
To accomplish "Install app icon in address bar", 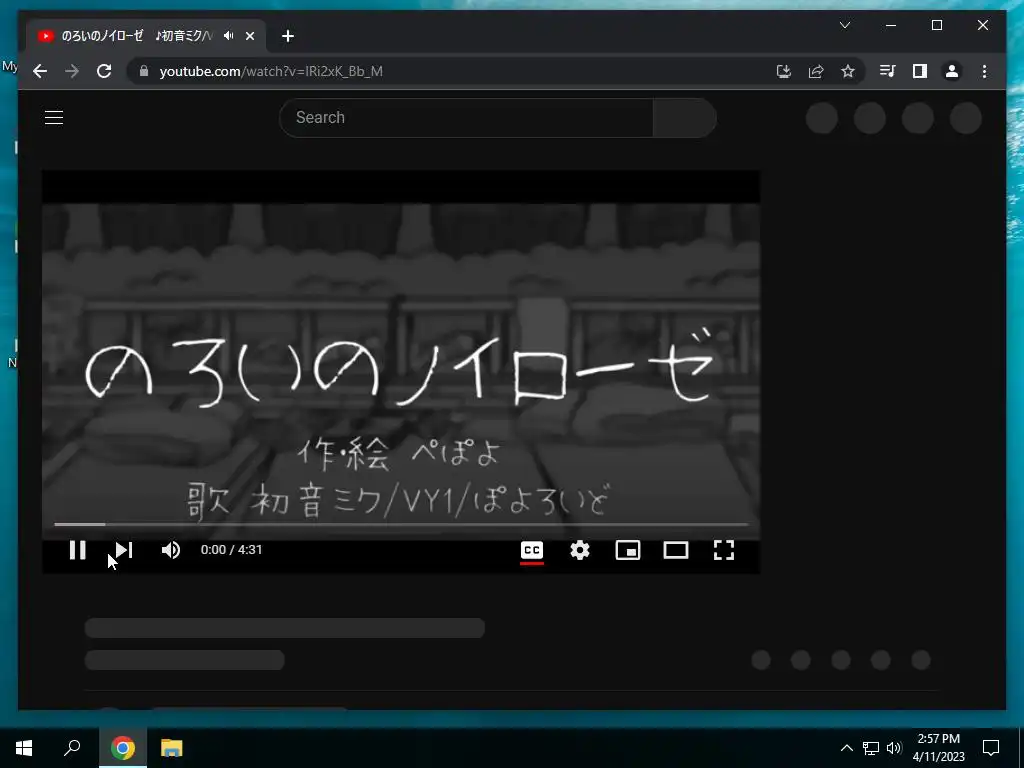I will [784, 71].
